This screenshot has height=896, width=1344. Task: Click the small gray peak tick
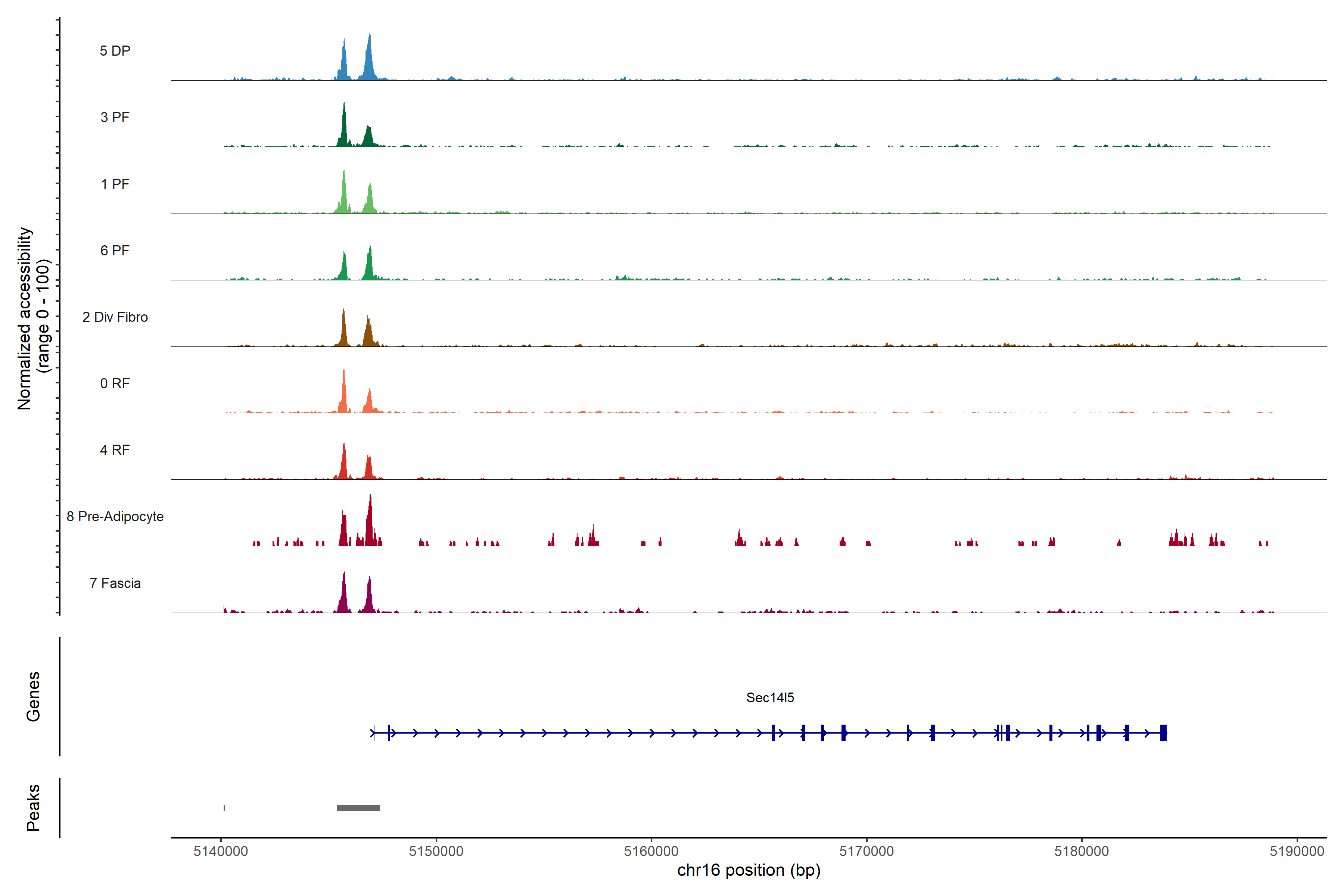224,808
